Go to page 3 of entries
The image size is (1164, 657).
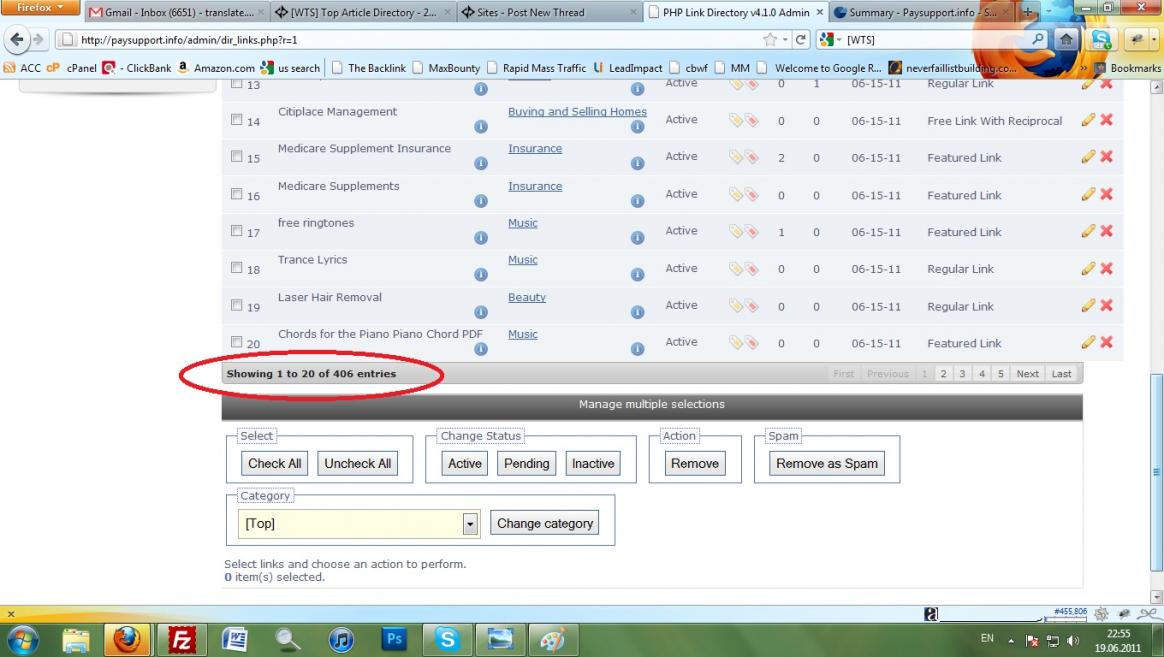coord(962,373)
